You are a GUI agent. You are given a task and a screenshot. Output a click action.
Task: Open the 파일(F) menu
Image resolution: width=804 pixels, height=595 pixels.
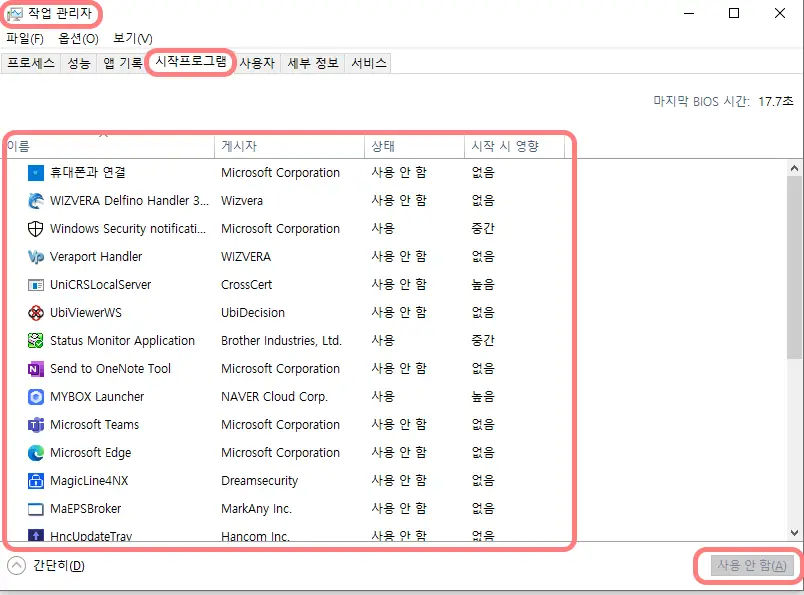click(25, 38)
